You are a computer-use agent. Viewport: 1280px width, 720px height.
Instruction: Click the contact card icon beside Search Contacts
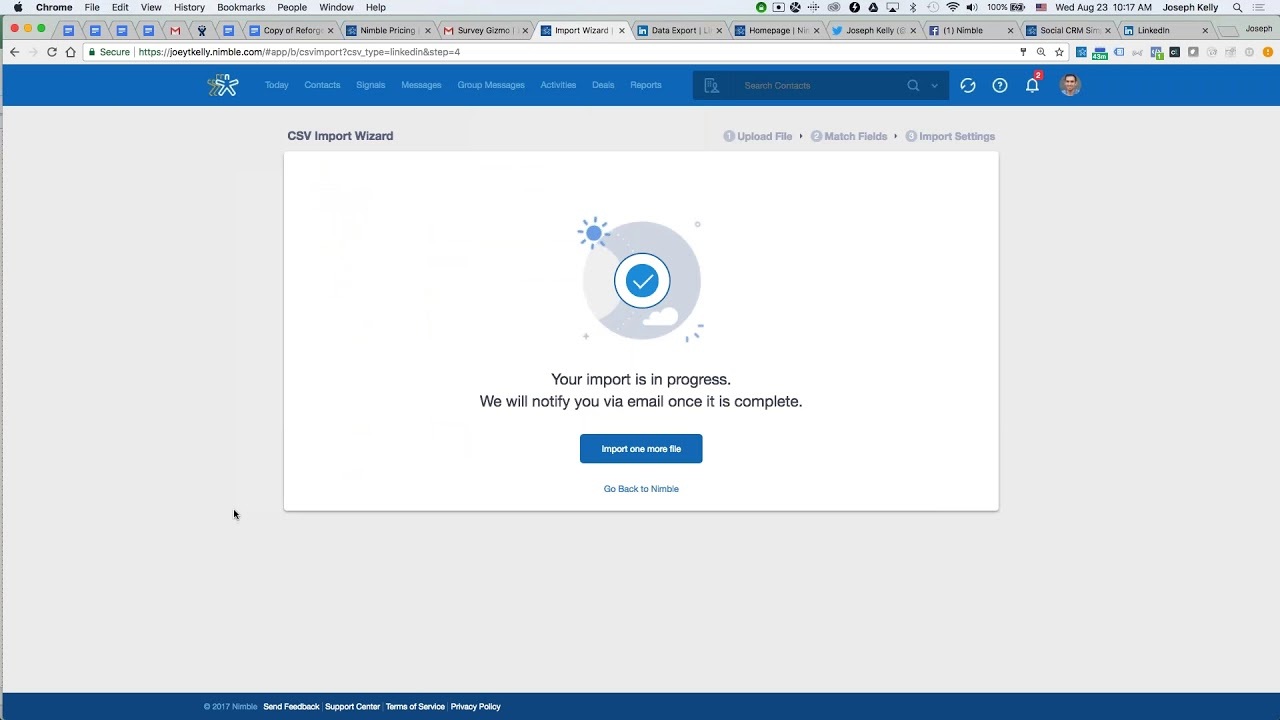(x=712, y=85)
